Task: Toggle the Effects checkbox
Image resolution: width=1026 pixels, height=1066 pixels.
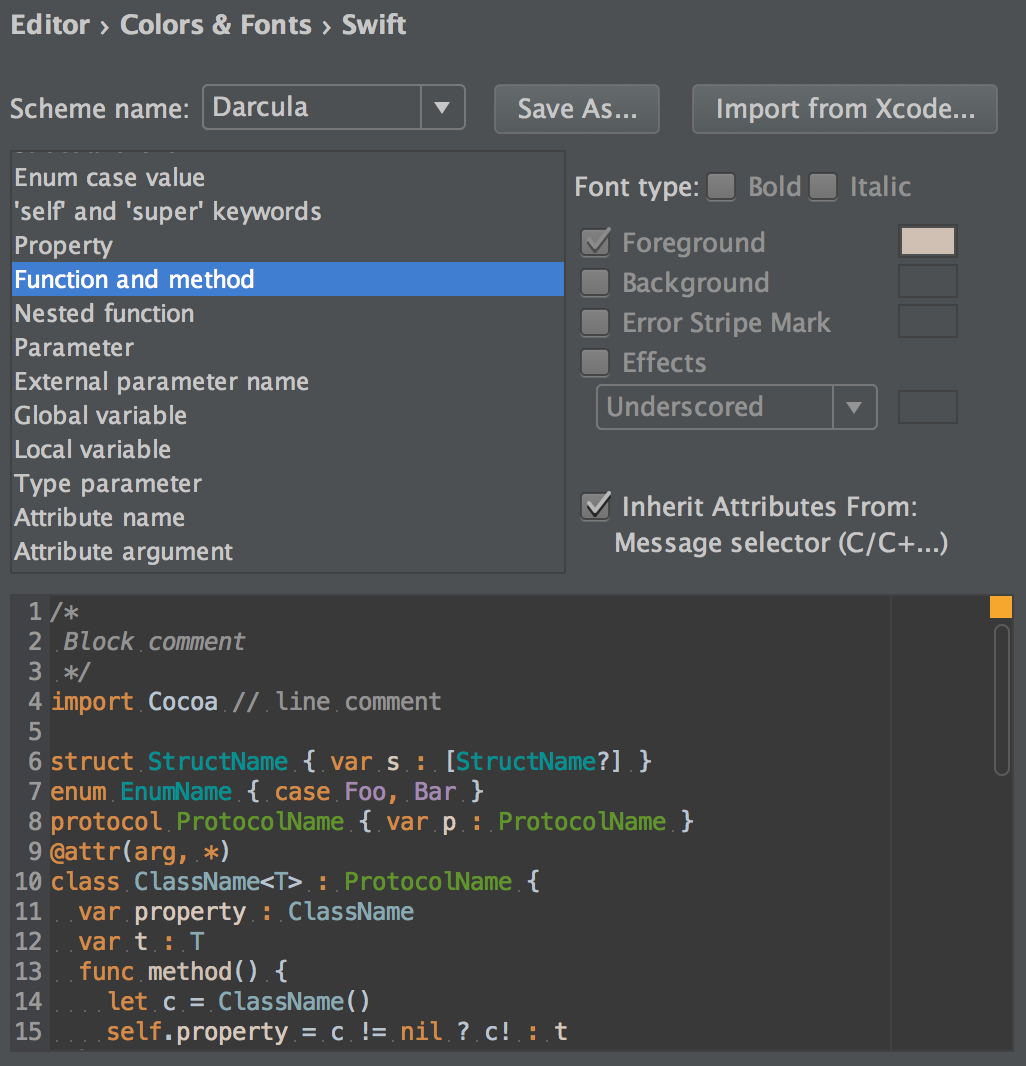Action: click(x=595, y=362)
